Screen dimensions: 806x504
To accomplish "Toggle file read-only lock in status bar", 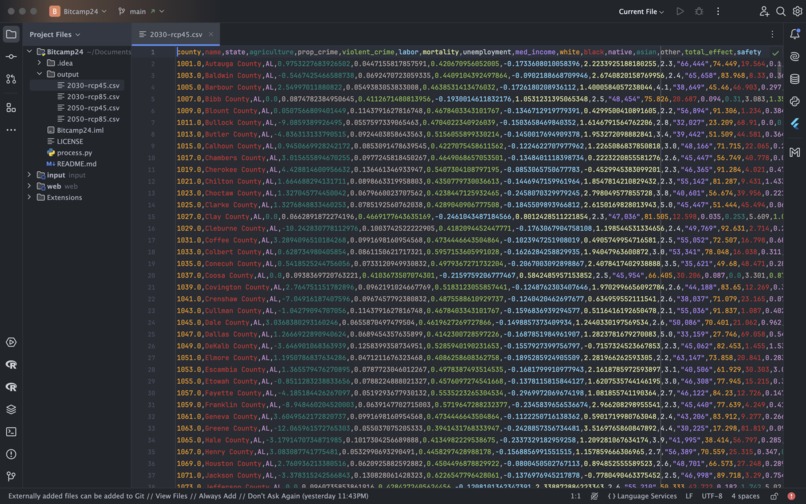I will pyautogui.click(x=774, y=496).
